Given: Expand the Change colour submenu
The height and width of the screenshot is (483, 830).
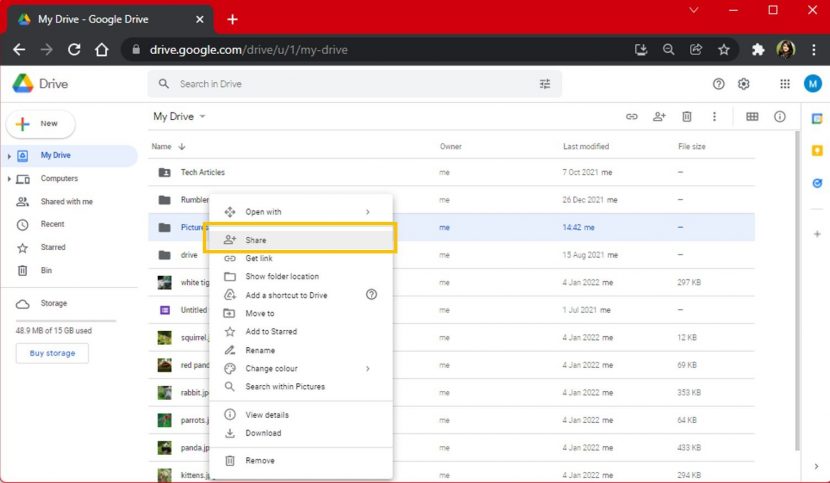Looking at the screenshot, I should pos(368,369).
